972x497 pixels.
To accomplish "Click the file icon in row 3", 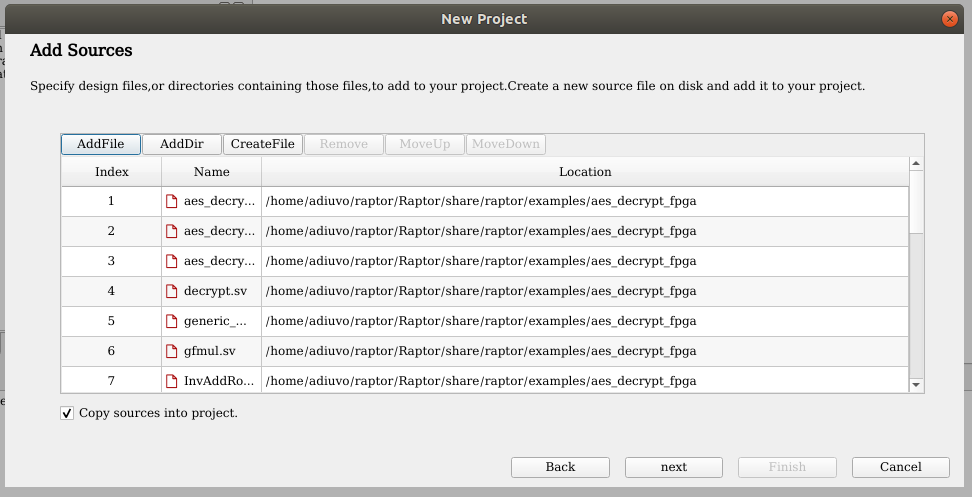I will [172, 261].
